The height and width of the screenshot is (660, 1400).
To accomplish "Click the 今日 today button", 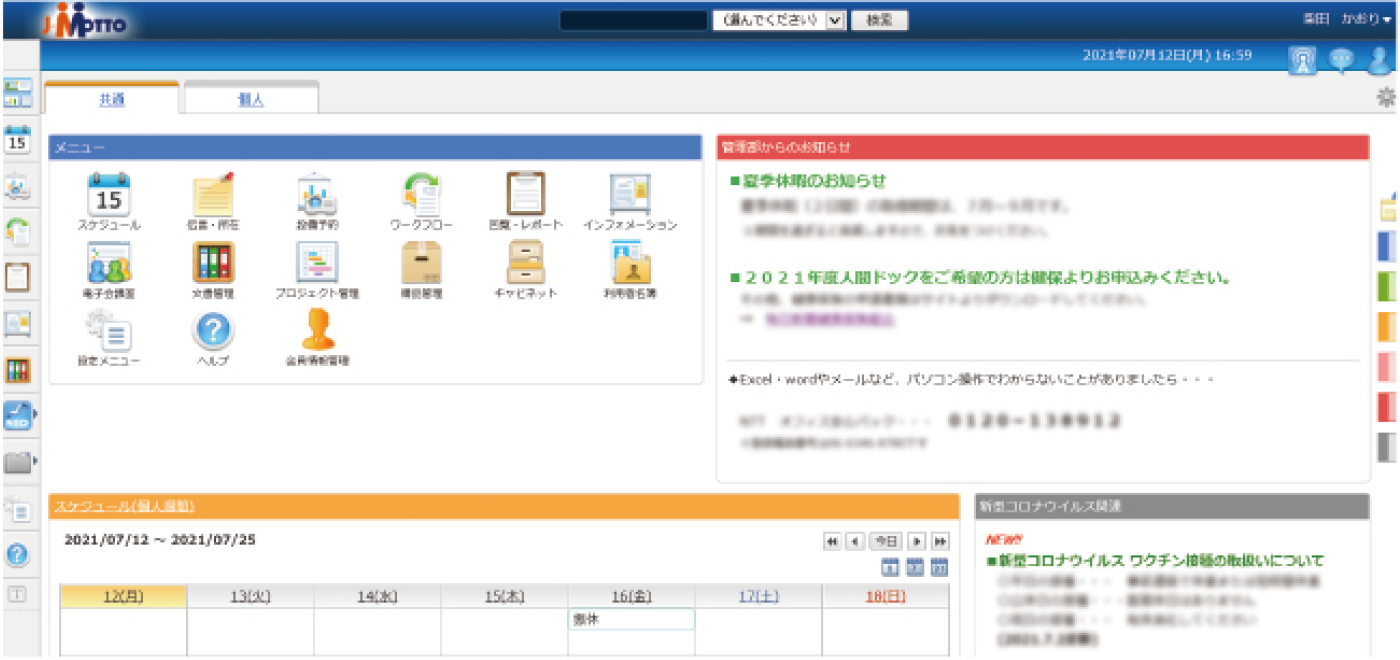I will click(x=886, y=541).
